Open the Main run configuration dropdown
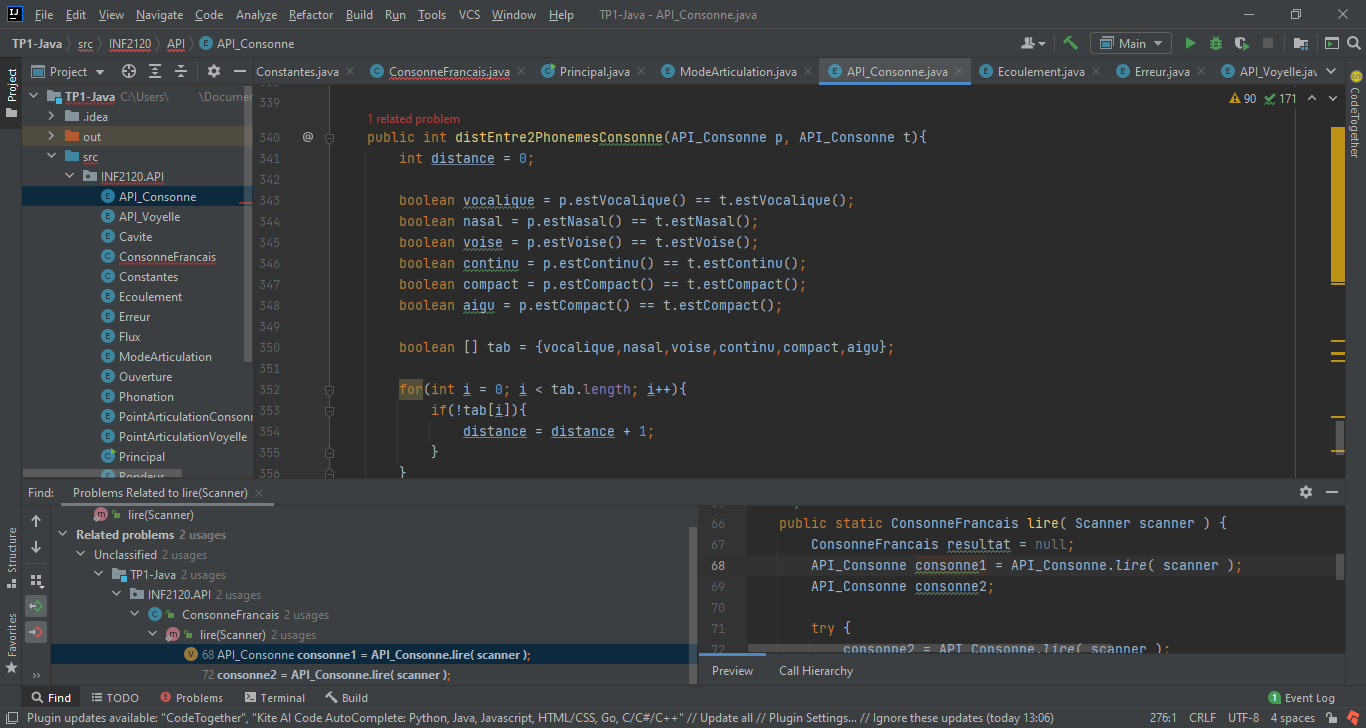The image size is (1366, 728). click(1131, 43)
